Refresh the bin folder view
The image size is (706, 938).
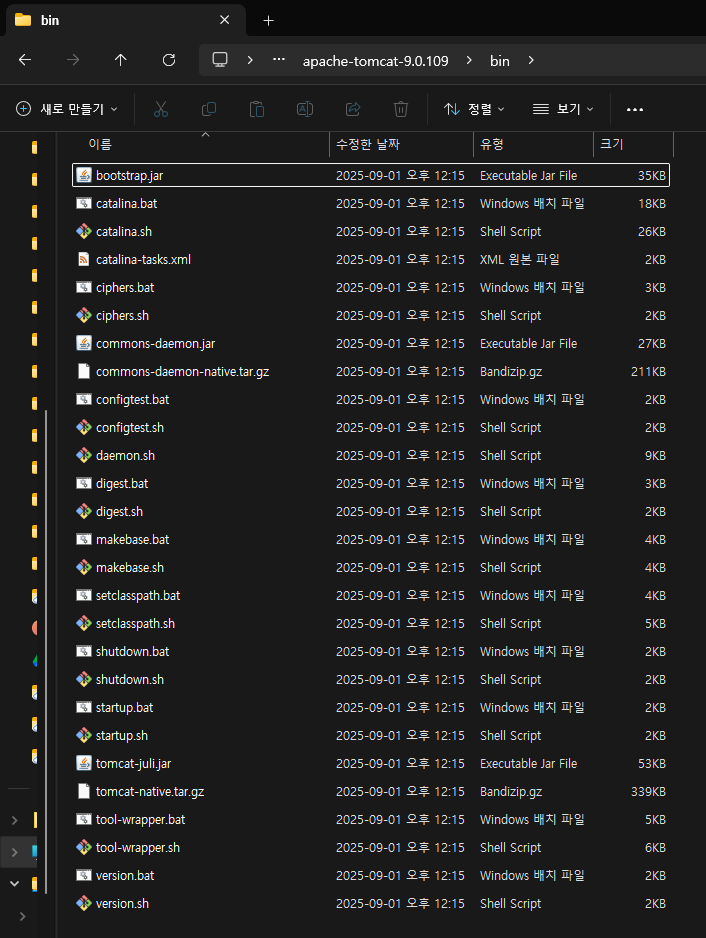click(169, 60)
